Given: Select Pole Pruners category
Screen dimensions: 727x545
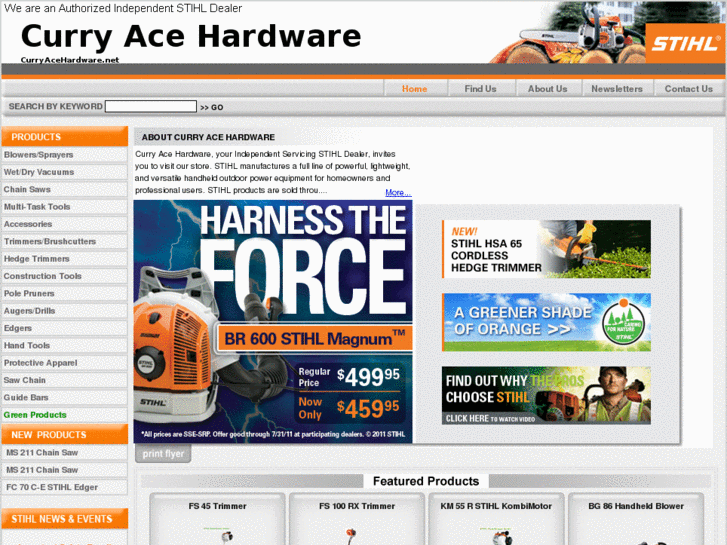Looking at the screenshot, I should point(64,294).
